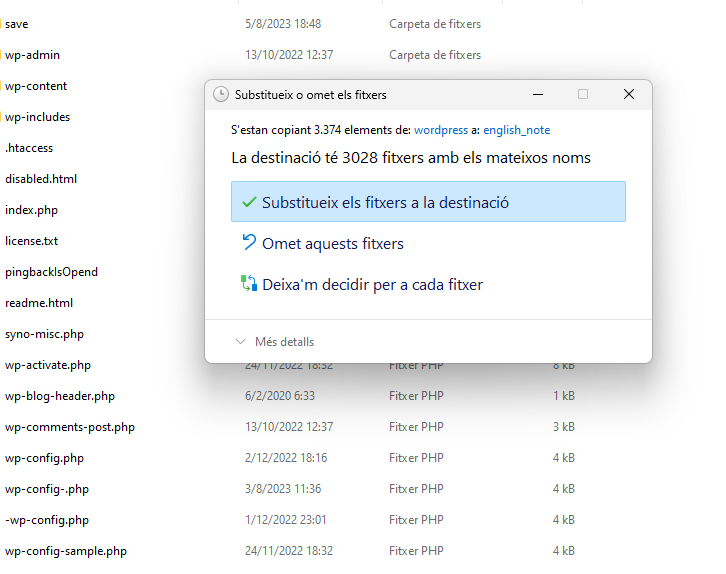Open the wordpress source folder link
Image resolution: width=726 pixels, height=574 pixels.
440,130
